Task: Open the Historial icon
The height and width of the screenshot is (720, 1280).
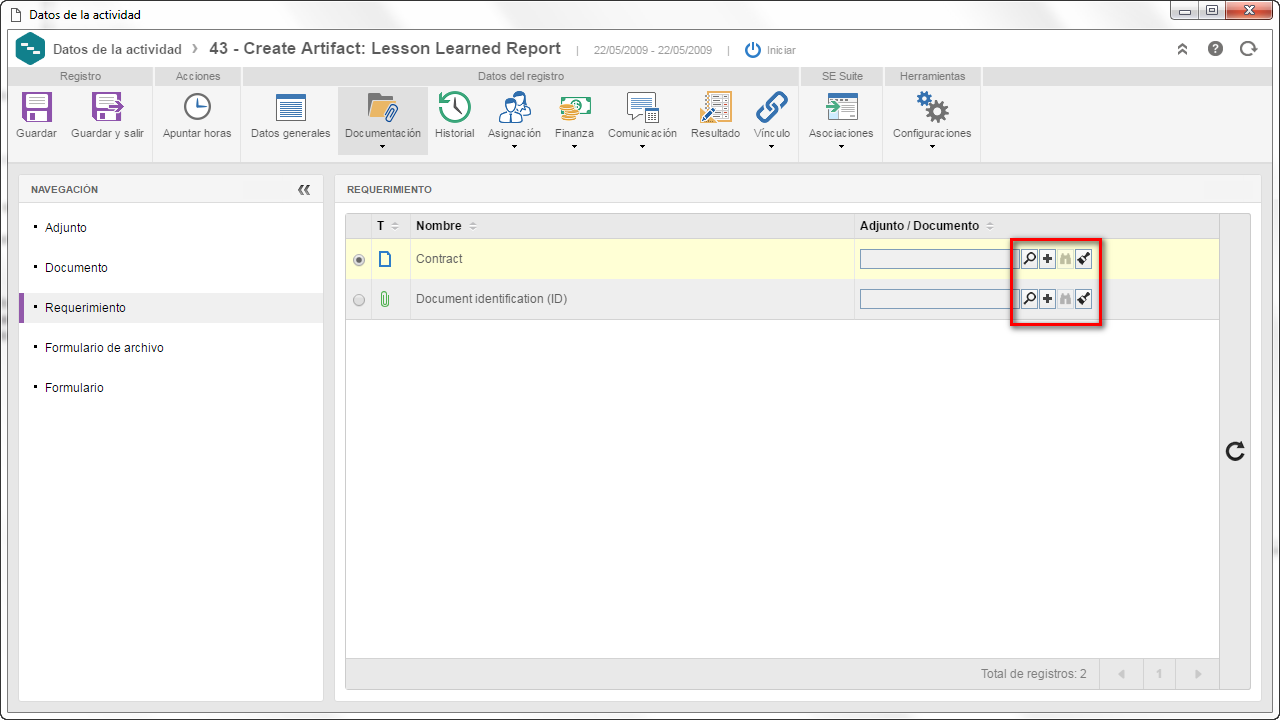Action: pos(455,107)
